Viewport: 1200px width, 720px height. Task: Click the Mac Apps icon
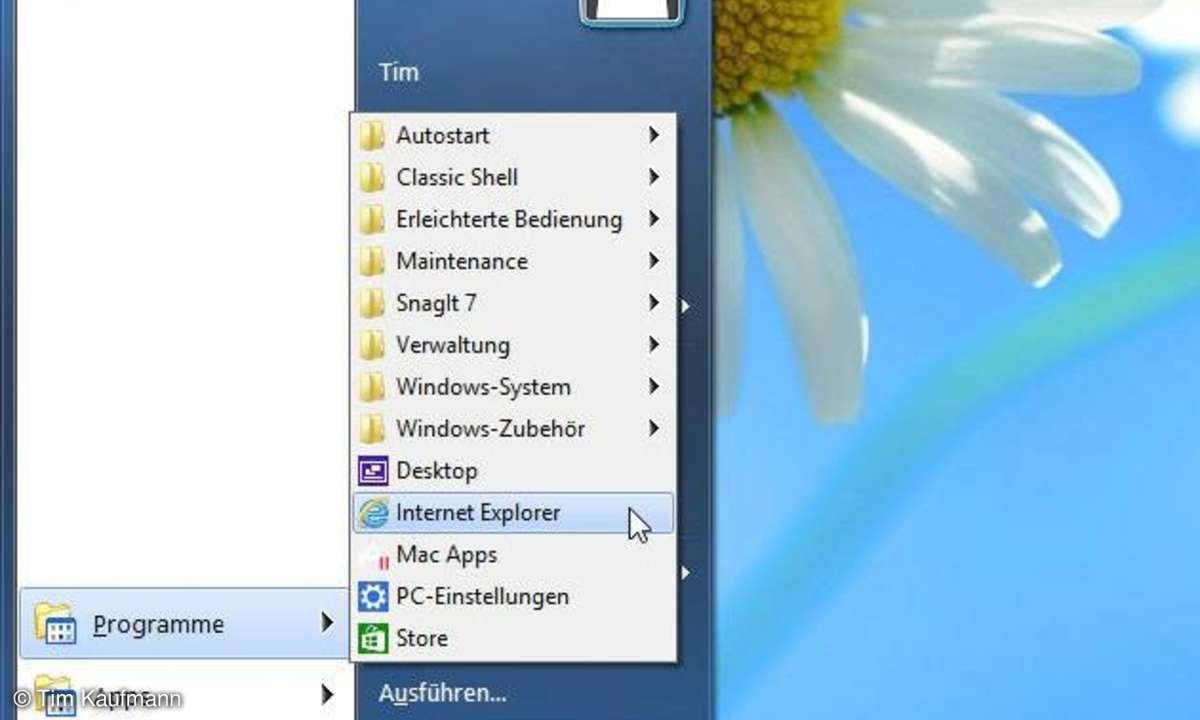[x=373, y=555]
